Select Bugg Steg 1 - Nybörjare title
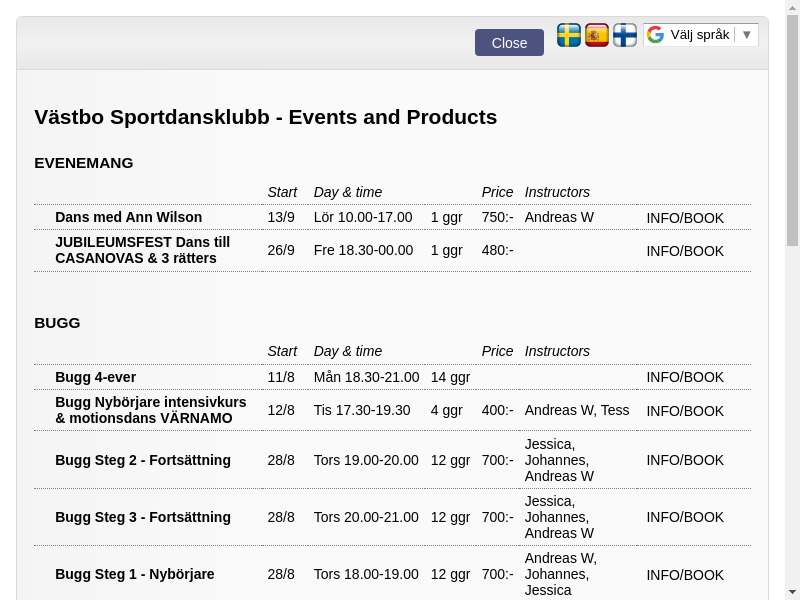The width and height of the screenshot is (800, 600). (x=135, y=574)
